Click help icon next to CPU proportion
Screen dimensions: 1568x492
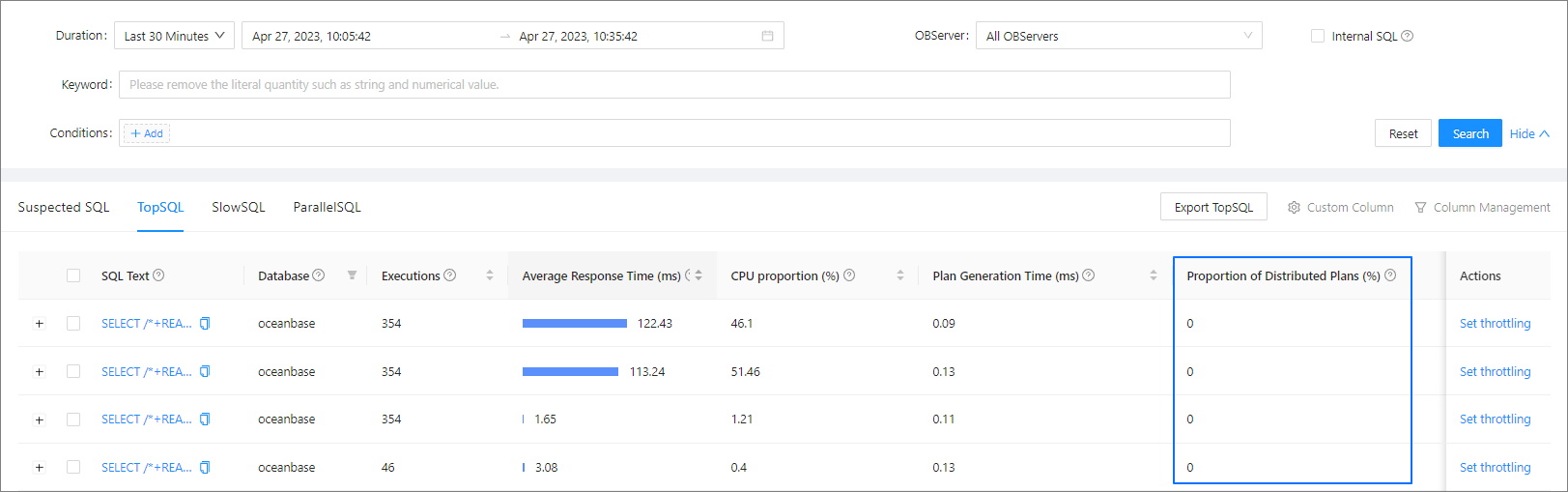849,275
